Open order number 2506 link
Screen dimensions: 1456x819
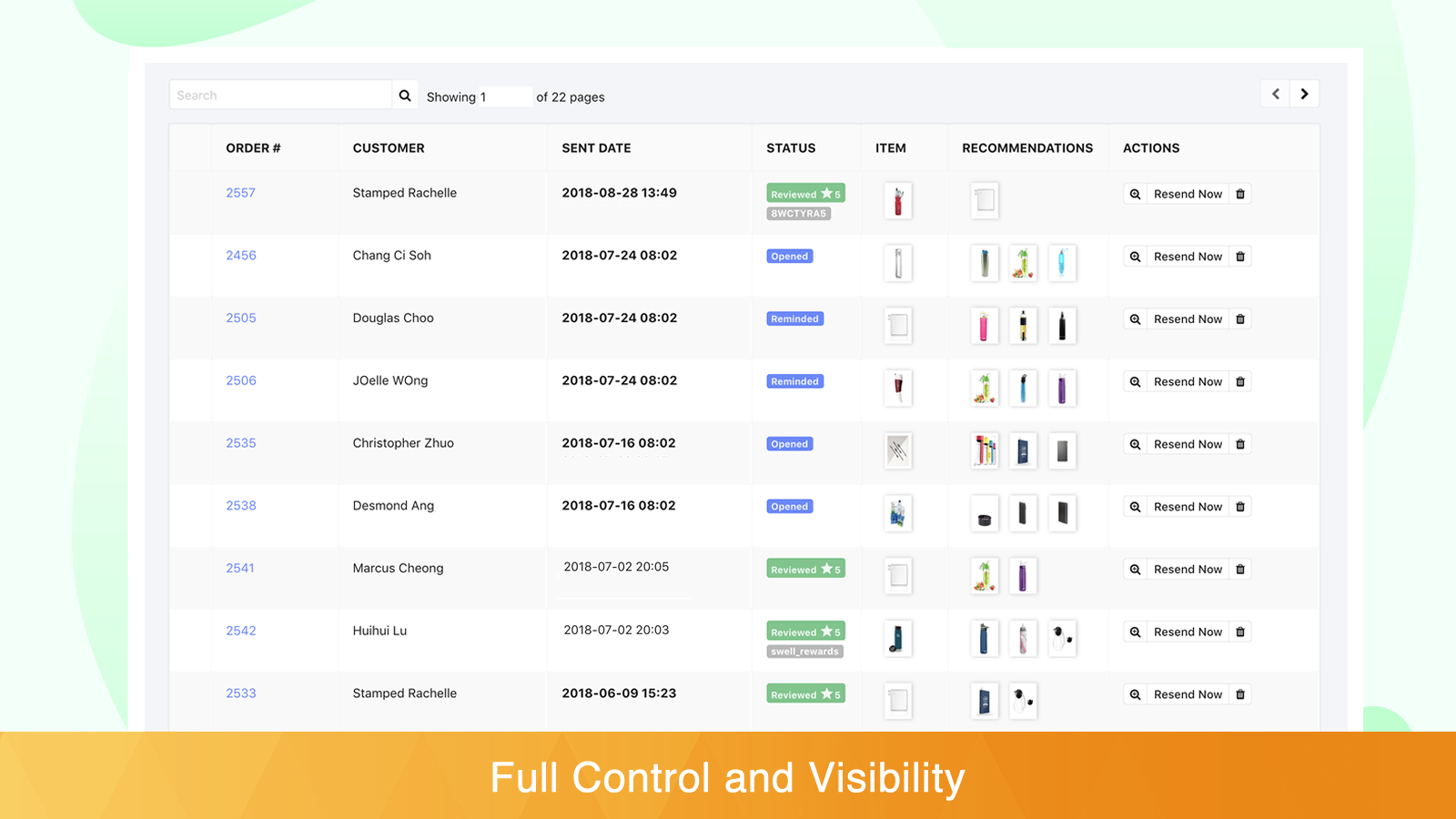(241, 380)
